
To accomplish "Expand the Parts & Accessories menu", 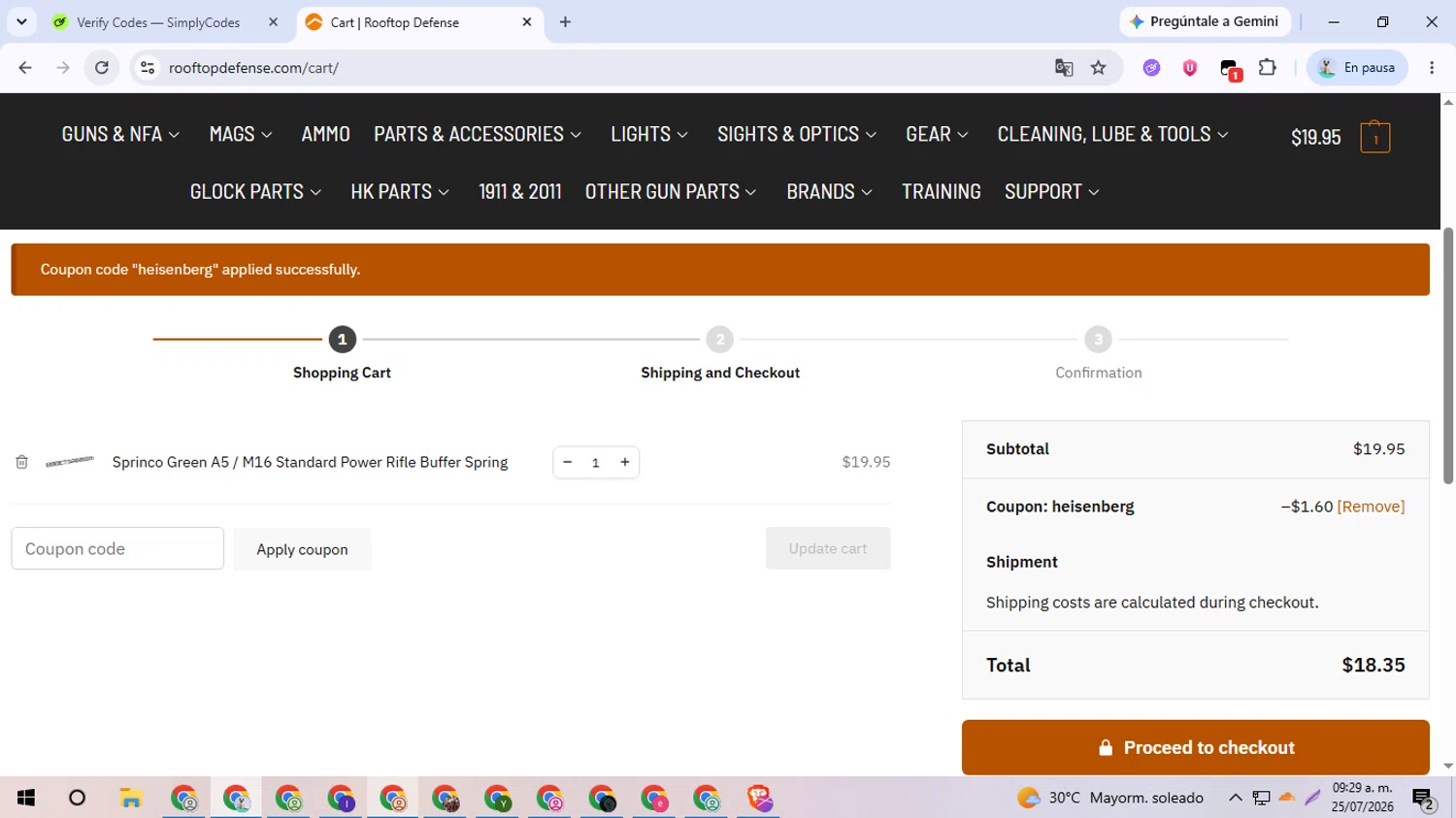I will [x=478, y=134].
